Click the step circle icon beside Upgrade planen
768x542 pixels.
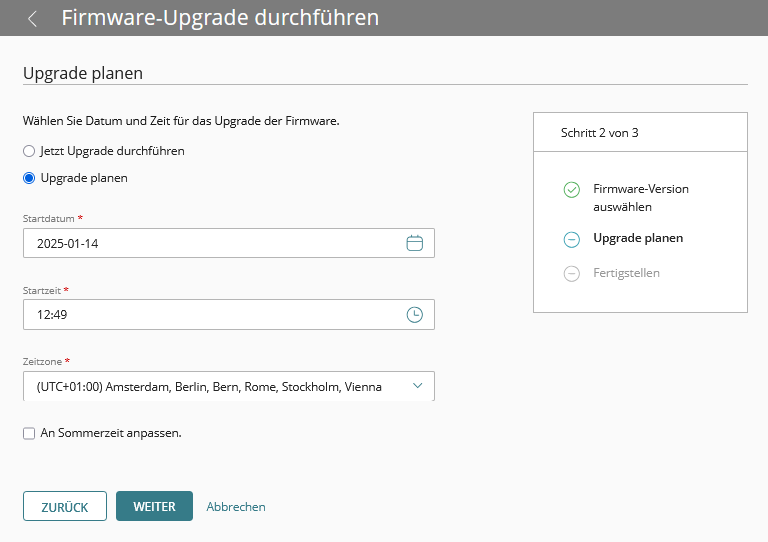coord(571,239)
